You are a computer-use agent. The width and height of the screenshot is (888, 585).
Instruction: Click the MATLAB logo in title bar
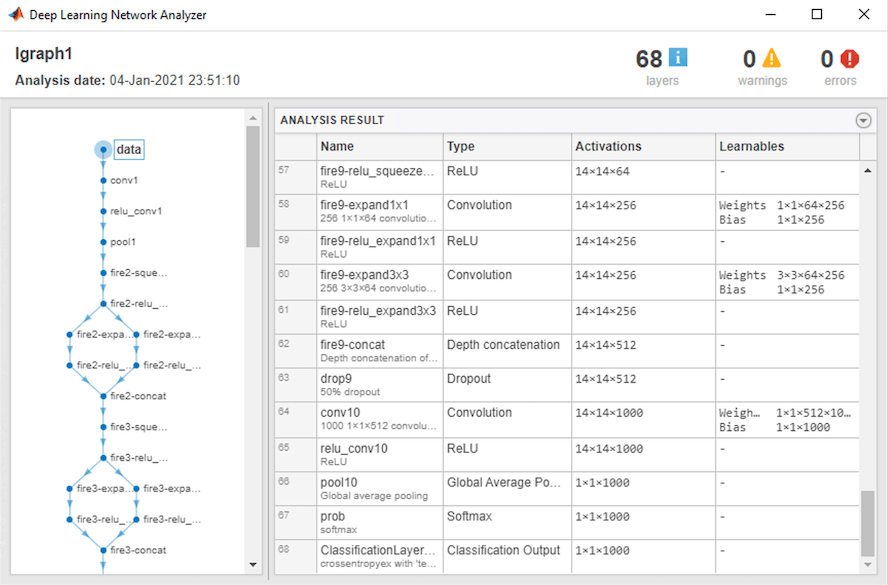tap(17, 14)
